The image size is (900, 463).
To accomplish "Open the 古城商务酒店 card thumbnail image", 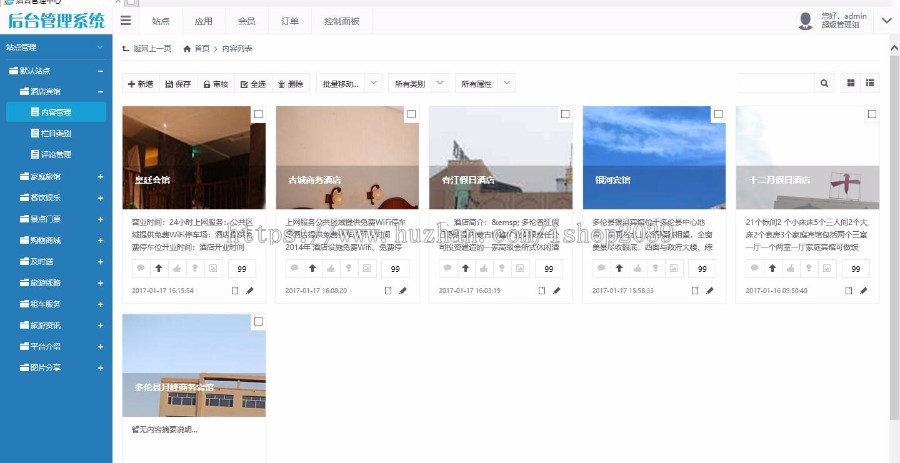I will tap(347, 157).
